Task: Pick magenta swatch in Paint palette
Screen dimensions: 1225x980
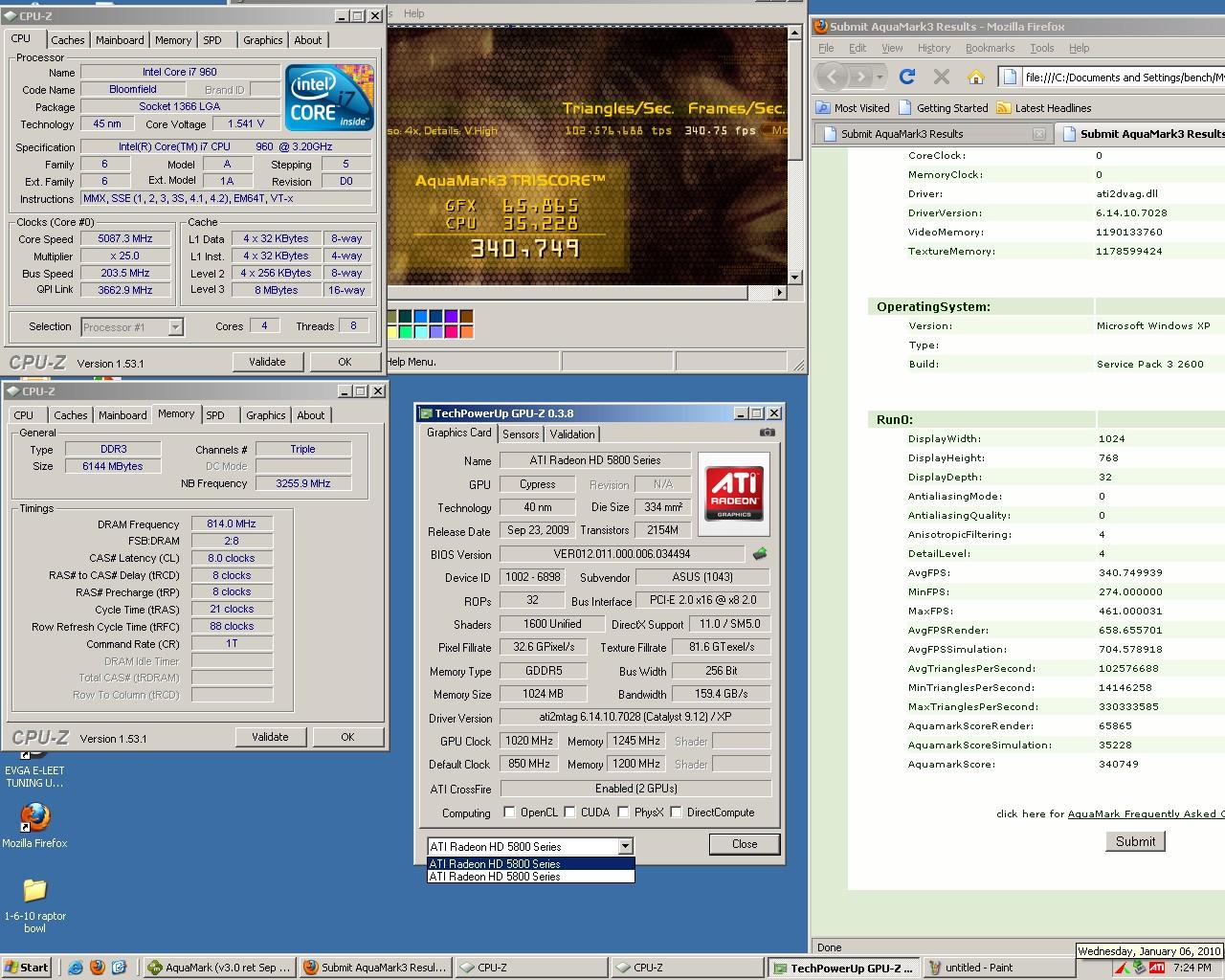Action: [451, 332]
